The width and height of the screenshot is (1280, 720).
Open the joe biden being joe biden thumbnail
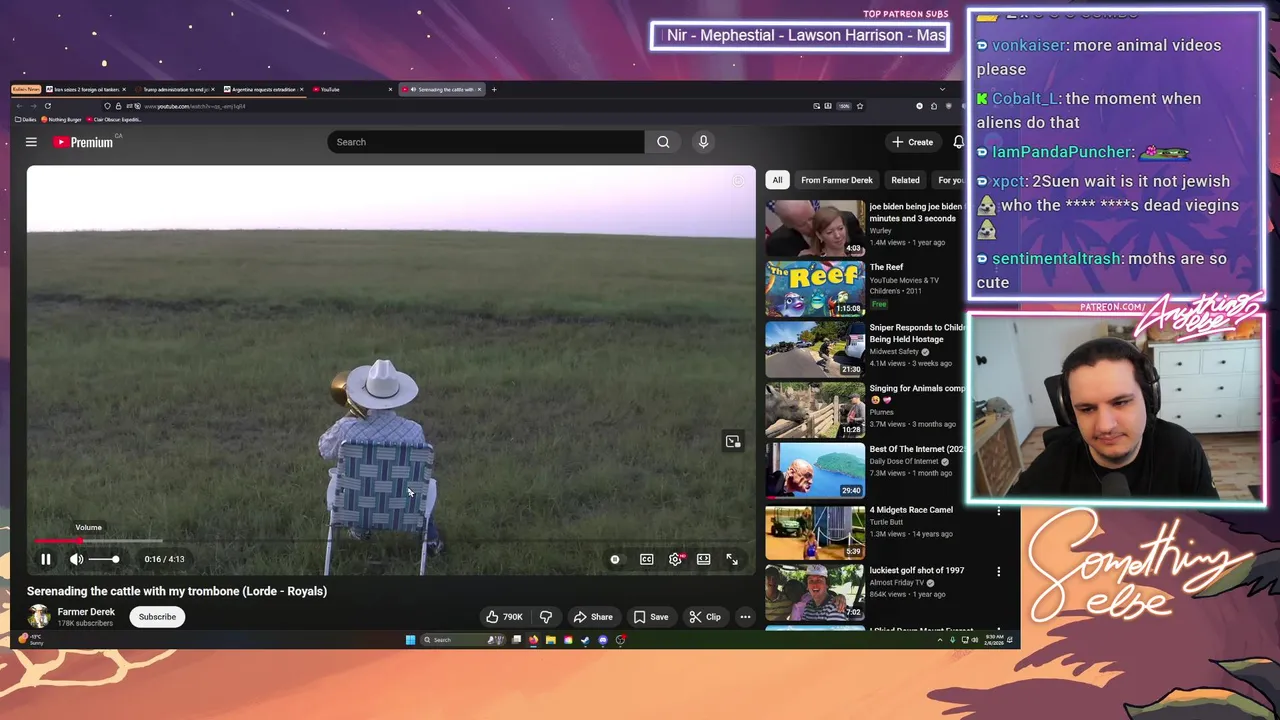(815, 228)
